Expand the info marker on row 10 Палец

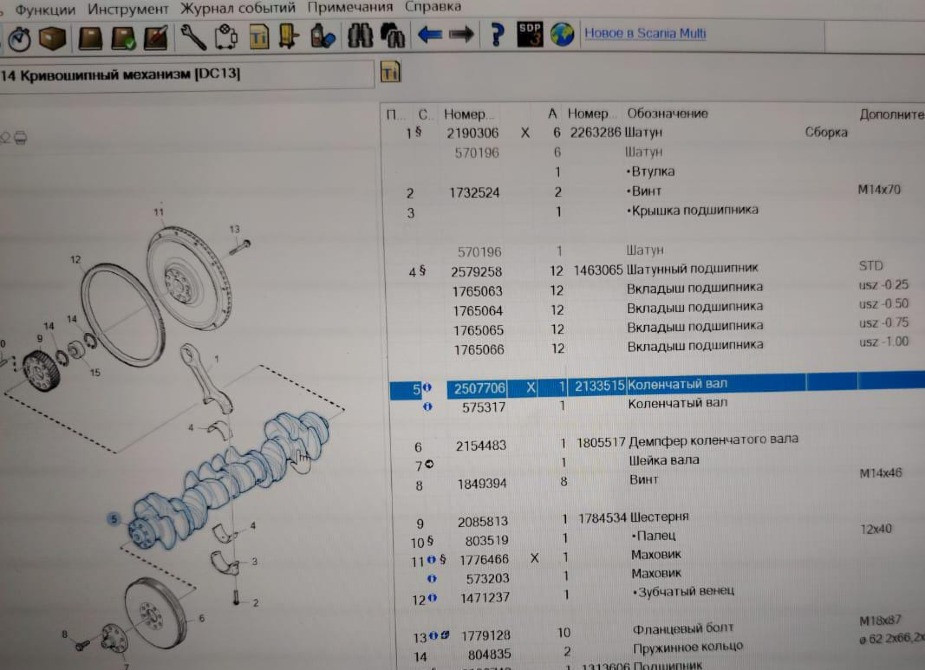click(x=432, y=540)
